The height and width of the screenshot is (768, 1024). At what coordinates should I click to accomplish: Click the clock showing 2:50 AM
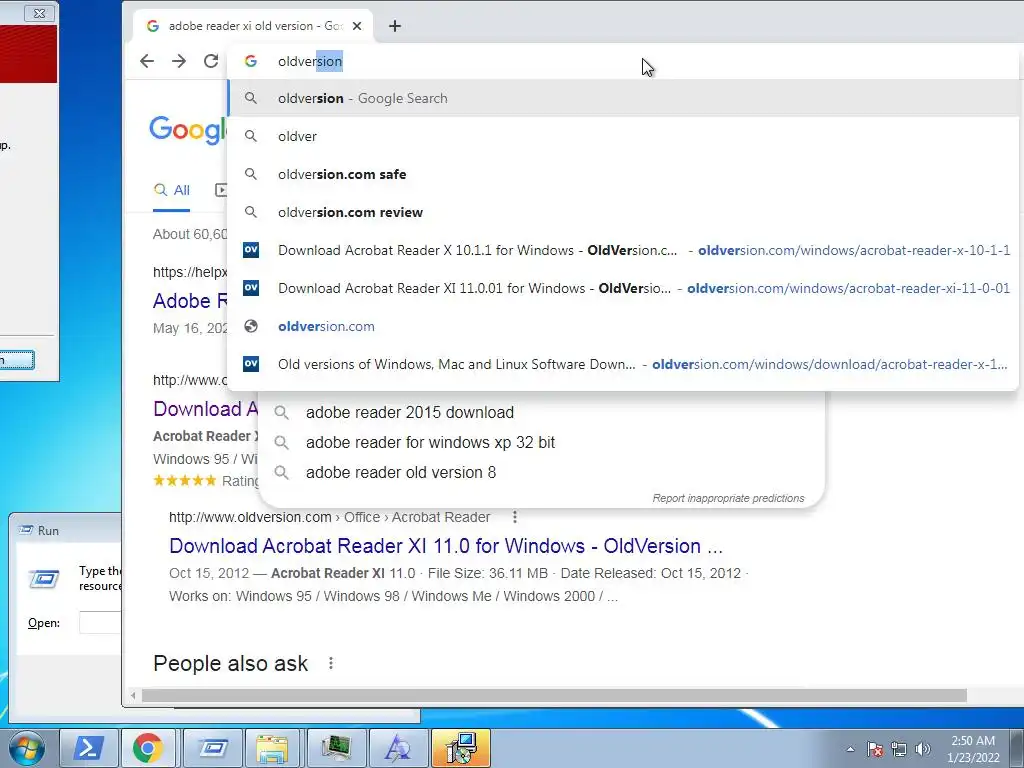(x=973, y=748)
